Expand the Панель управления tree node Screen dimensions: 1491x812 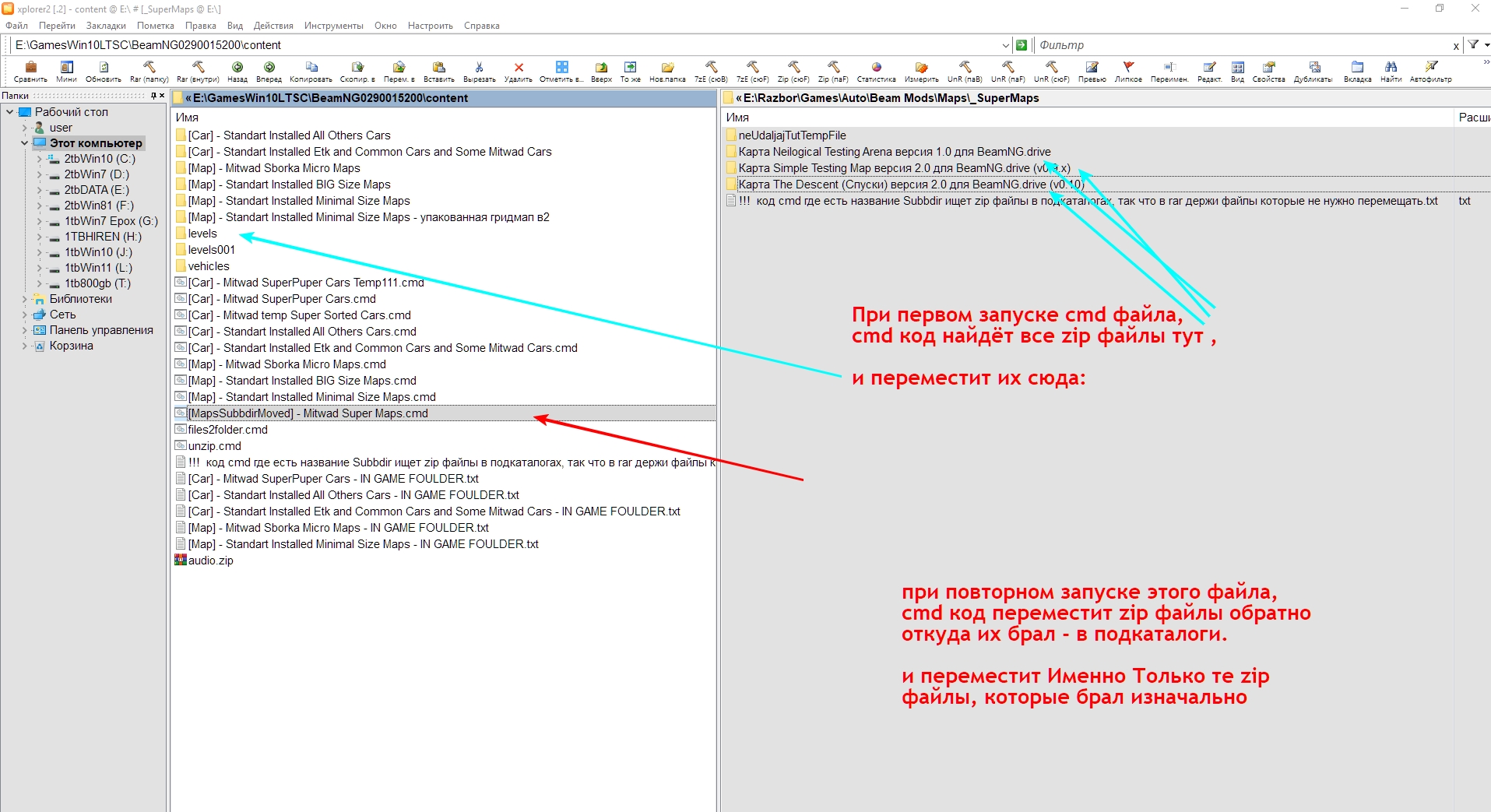24,330
